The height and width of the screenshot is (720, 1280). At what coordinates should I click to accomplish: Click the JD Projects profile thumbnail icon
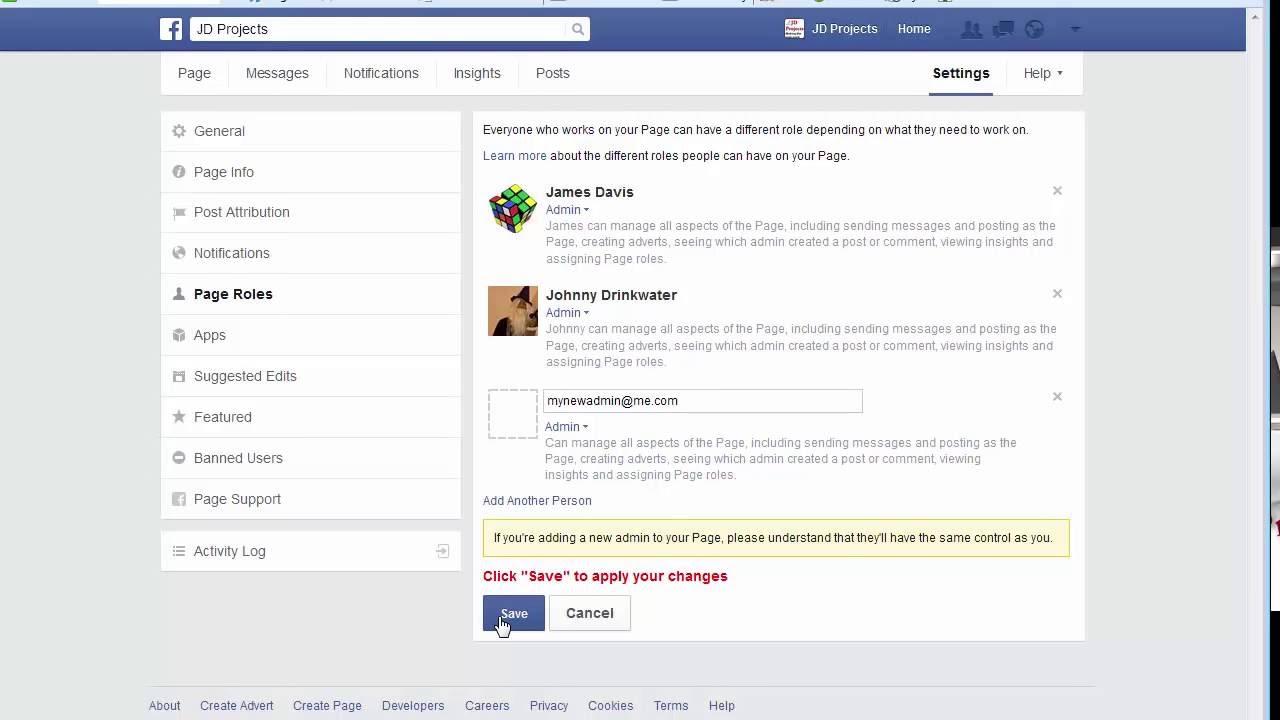click(x=794, y=29)
